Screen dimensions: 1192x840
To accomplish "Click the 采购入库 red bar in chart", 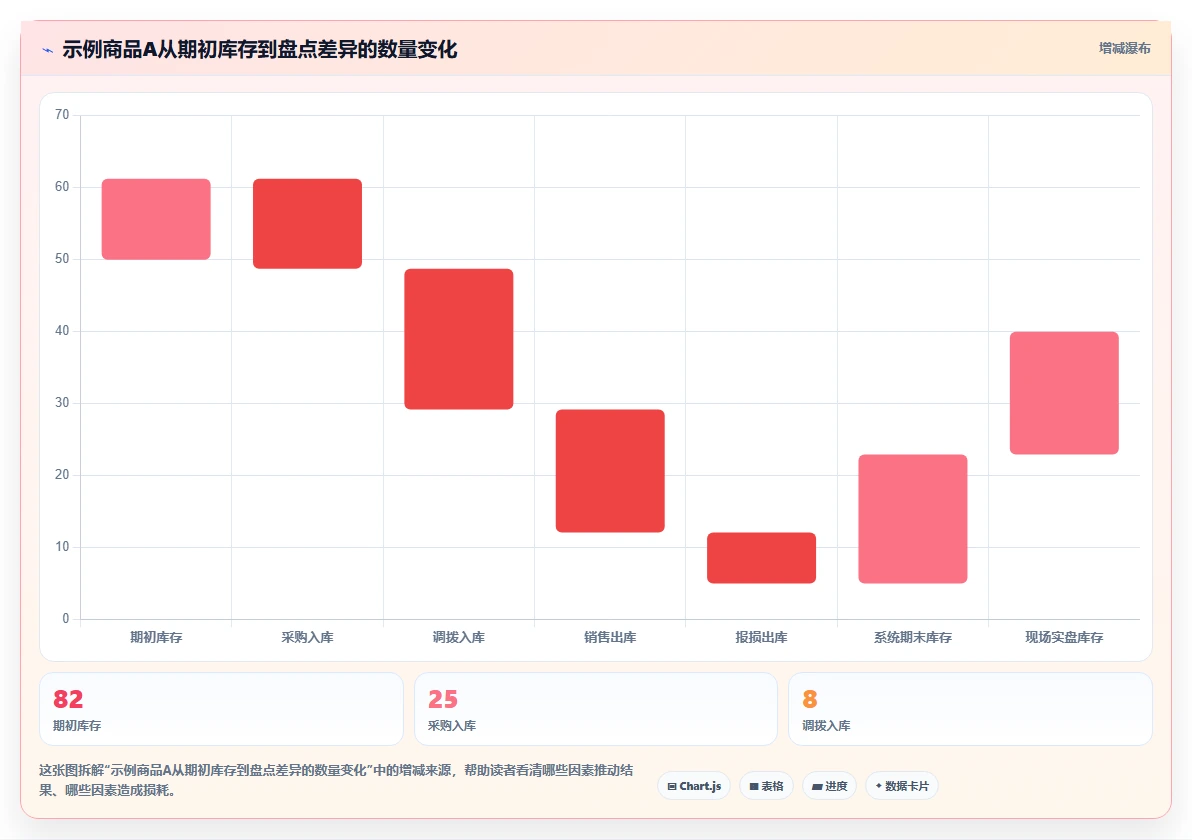I will click(307, 223).
